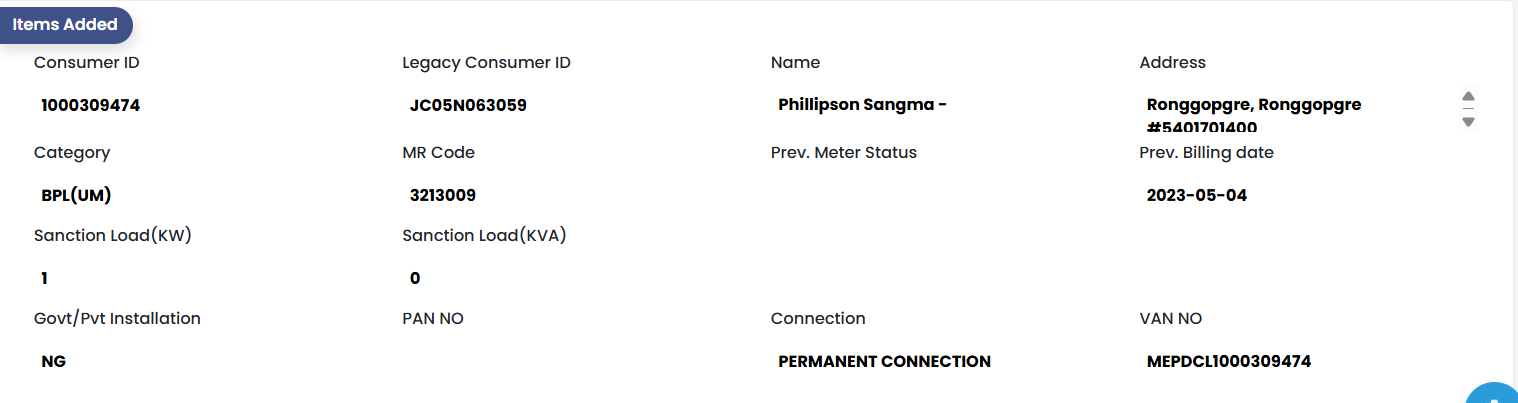
Task: Click the Sanction Load(KW) value 1
Action: pos(45,279)
